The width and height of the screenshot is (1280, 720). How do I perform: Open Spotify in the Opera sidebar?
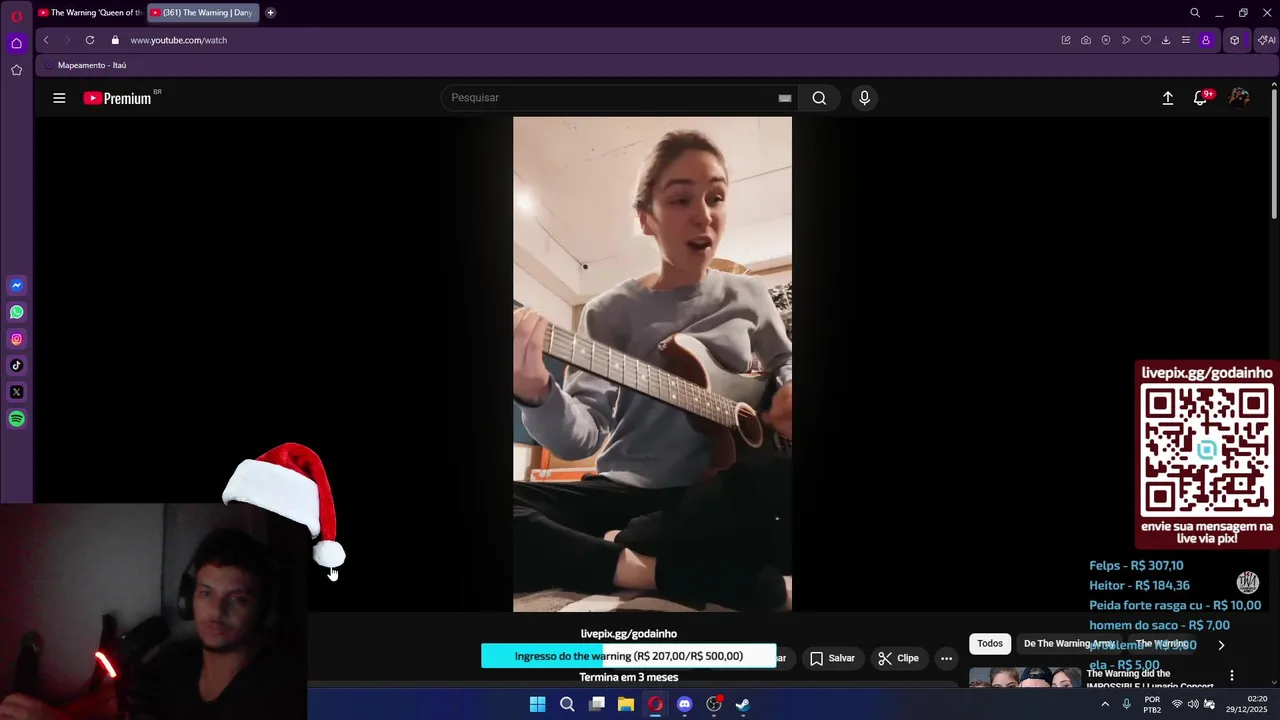click(16, 419)
